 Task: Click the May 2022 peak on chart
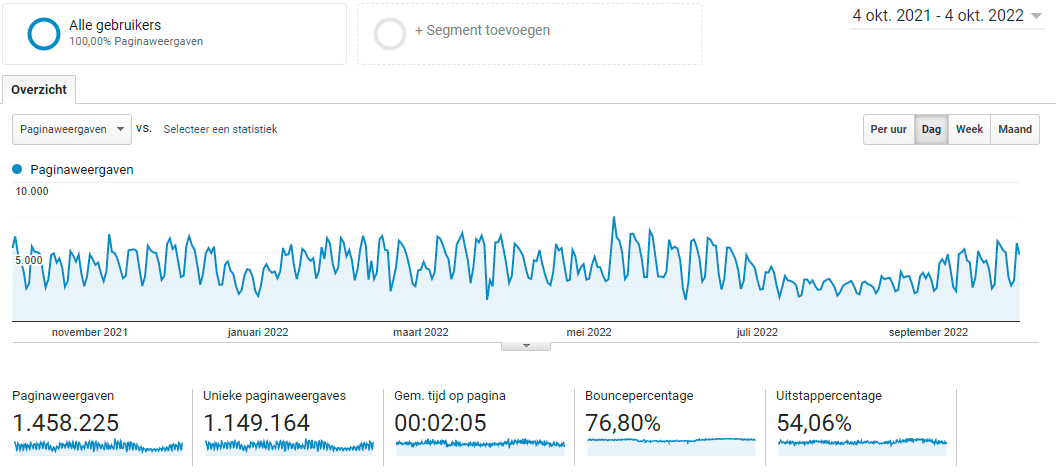tap(614, 218)
